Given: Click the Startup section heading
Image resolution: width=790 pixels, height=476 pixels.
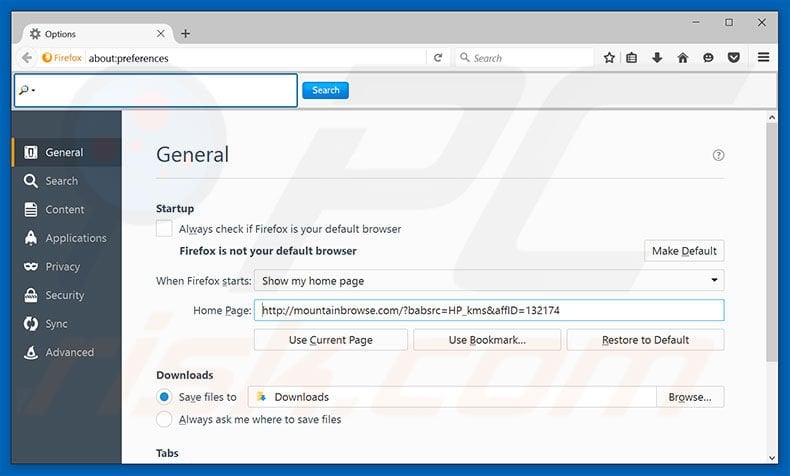Looking at the screenshot, I should [175, 209].
